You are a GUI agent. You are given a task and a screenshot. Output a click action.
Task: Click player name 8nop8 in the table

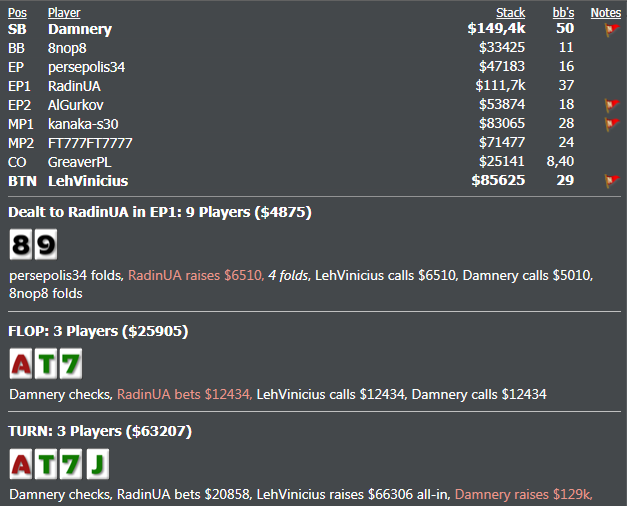(68, 48)
